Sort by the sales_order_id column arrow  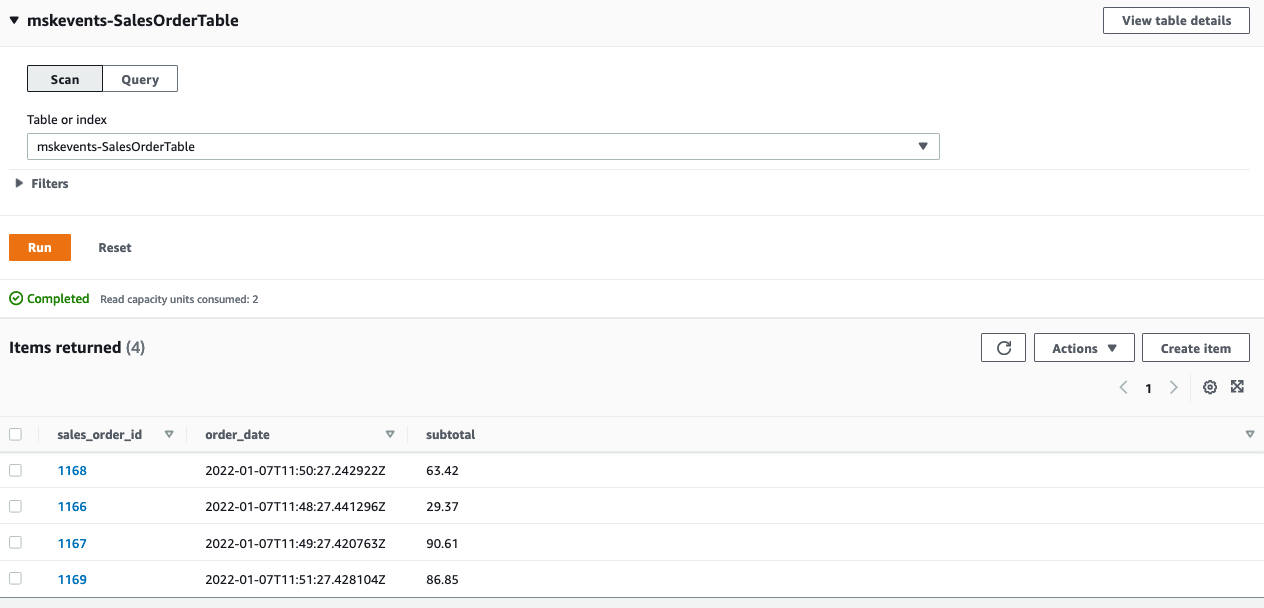(169, 434)
